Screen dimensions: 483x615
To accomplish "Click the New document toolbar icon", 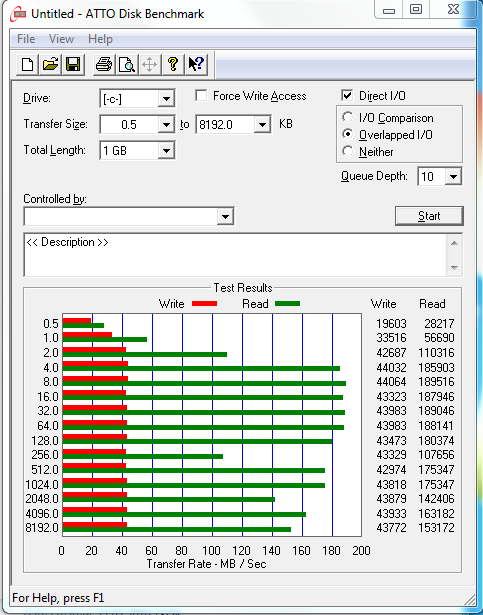I will [x=27, y=64].
